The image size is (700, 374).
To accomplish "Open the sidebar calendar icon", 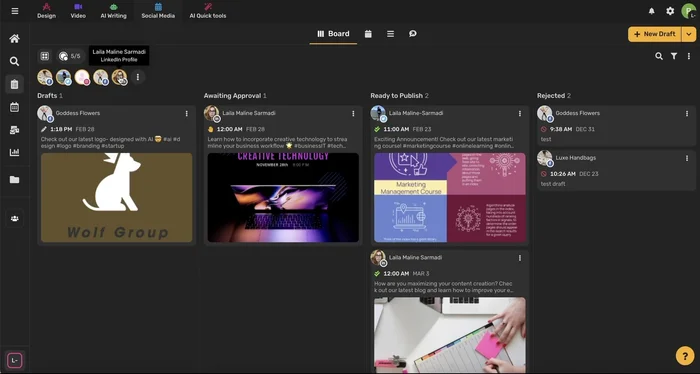I will pos(14,107).
